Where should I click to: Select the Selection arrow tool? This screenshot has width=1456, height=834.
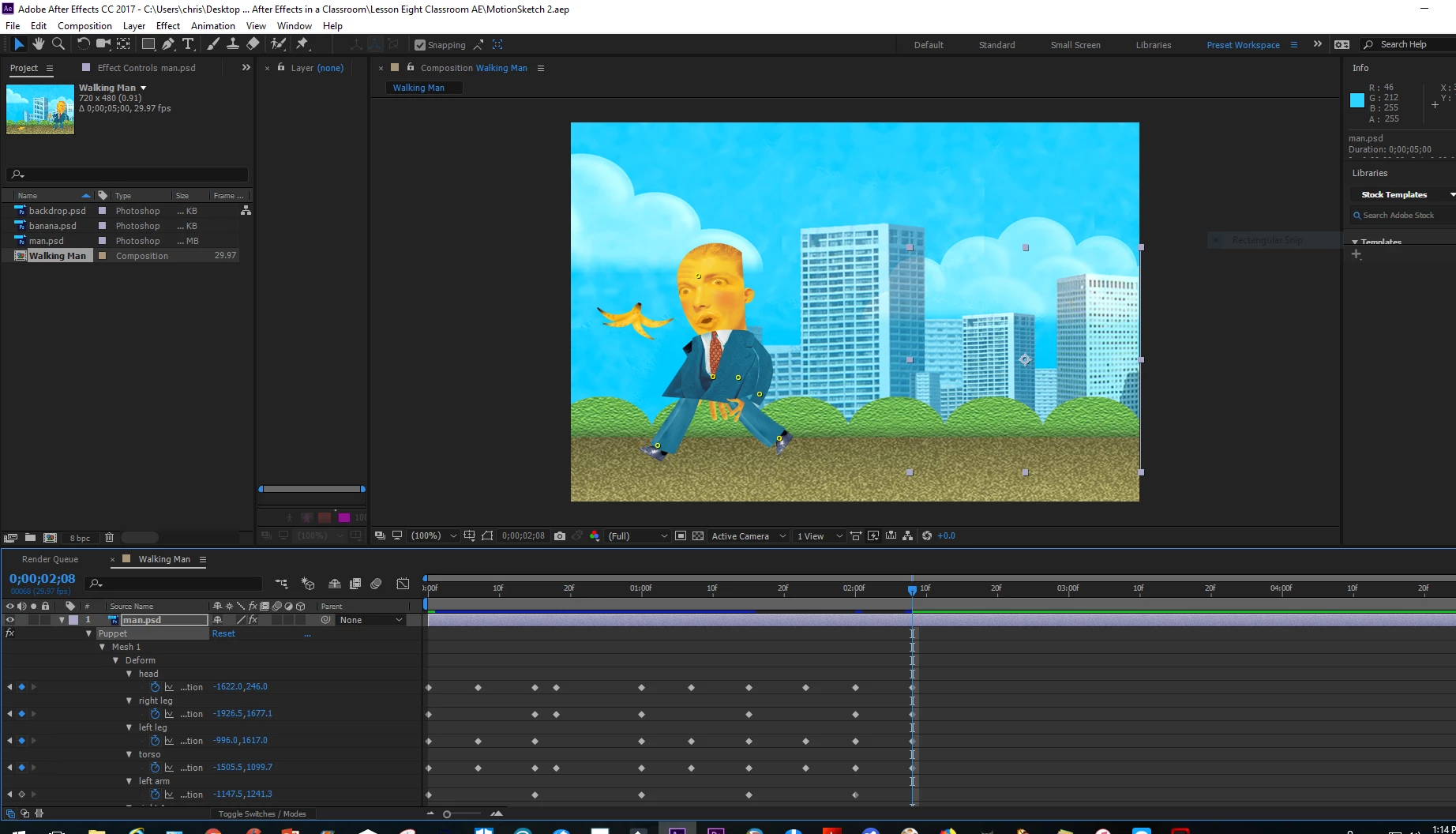click(x=19, y=44)
